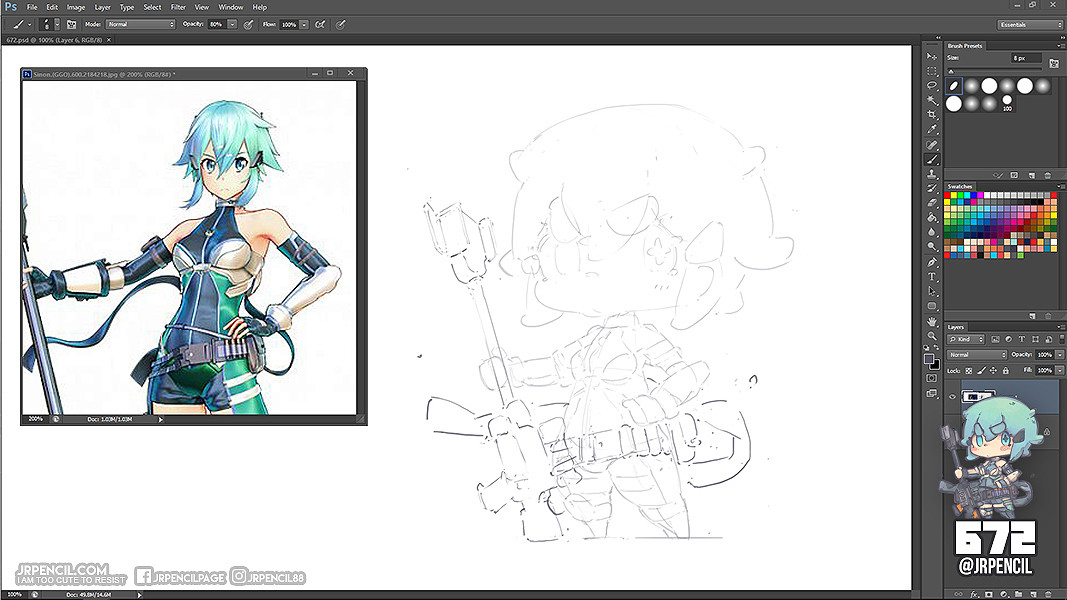
Task: Open the layer filter Kind dropdown
Action: [x=966, y=339]
